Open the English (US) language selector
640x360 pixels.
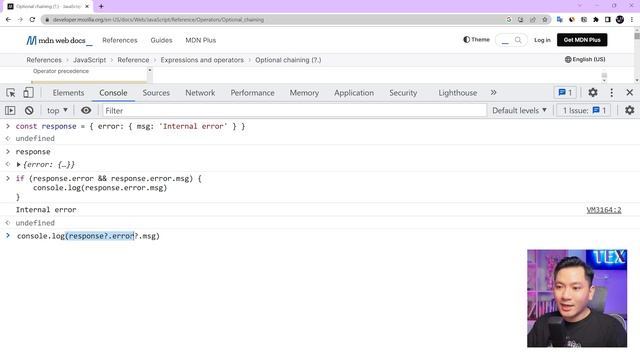point(585,60)
